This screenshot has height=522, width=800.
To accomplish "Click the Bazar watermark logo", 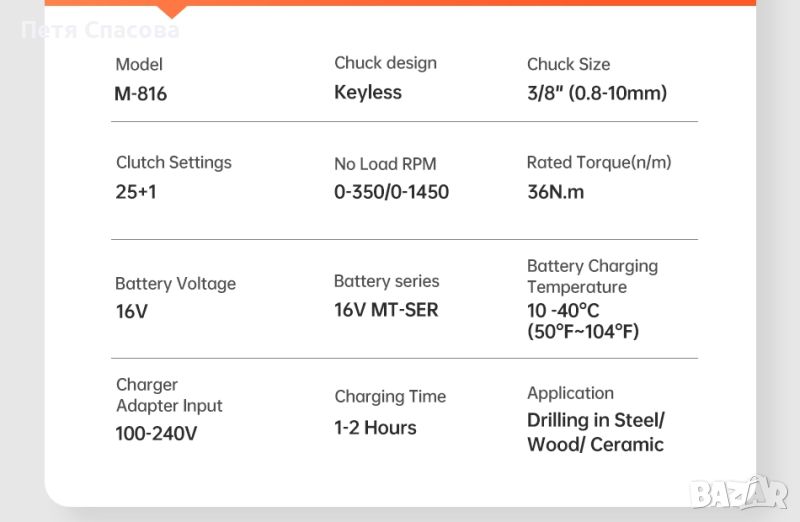I will (x=741, y=492).
